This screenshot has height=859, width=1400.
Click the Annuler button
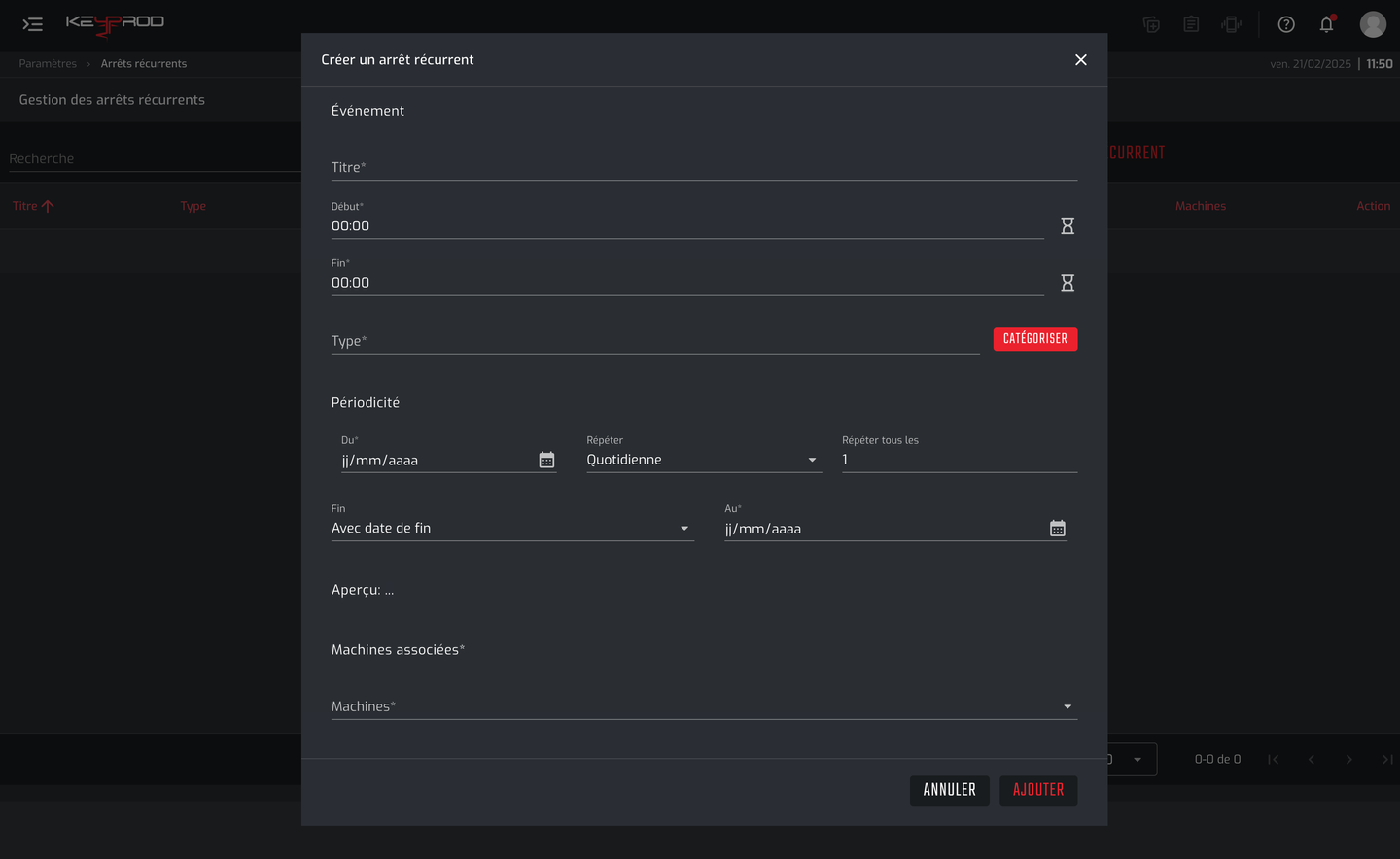[x=949, y=790]
